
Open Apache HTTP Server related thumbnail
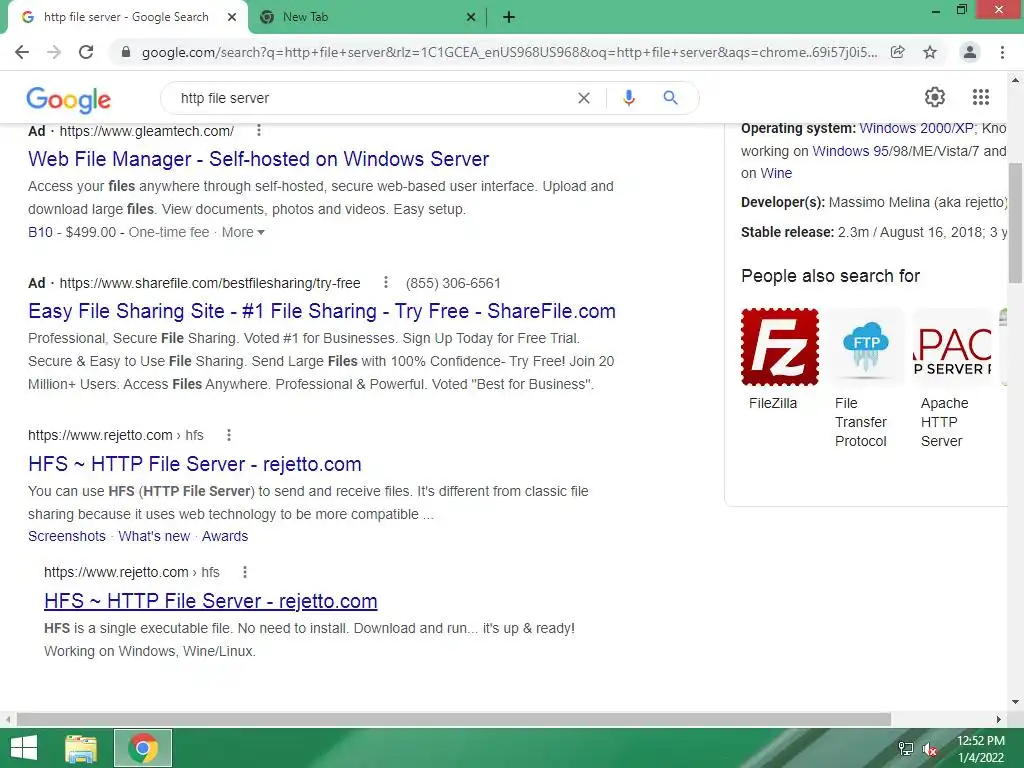(952, 347)
